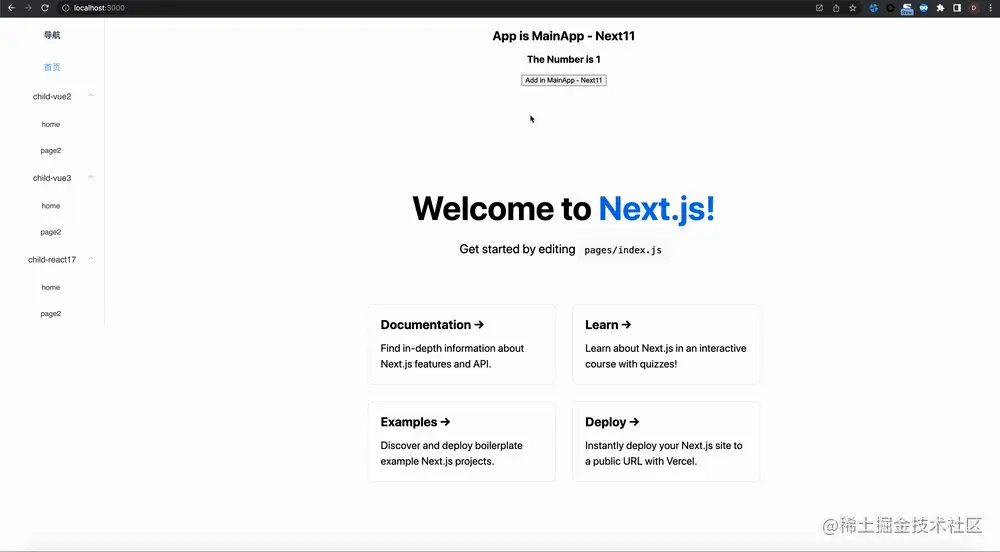Click the site info icon beside localhost
The image size is (1000, 552).
[66, 8]
